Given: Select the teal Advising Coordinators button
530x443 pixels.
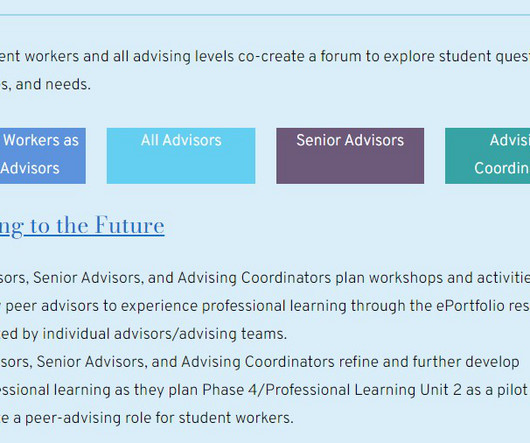Looking at the screenshot, I should pyautogui.click(x=487, y=156).
